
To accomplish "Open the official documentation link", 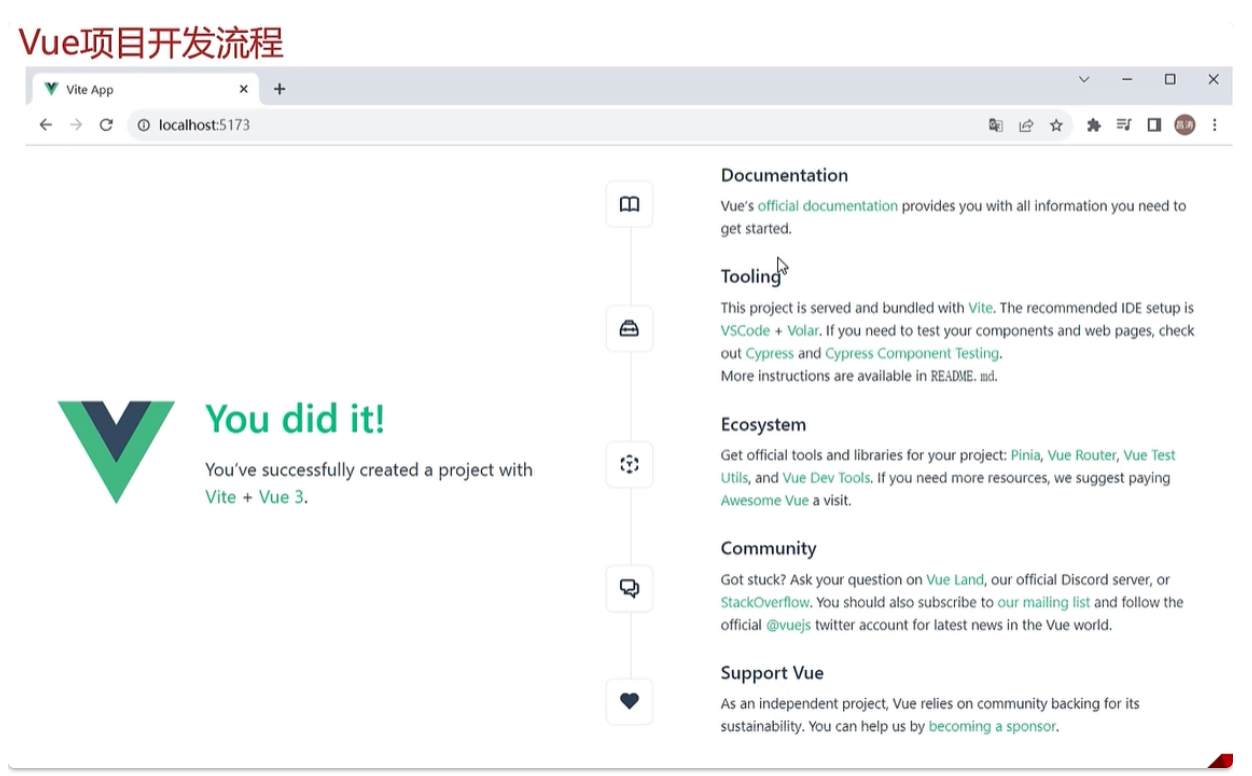I will (827, 206).
